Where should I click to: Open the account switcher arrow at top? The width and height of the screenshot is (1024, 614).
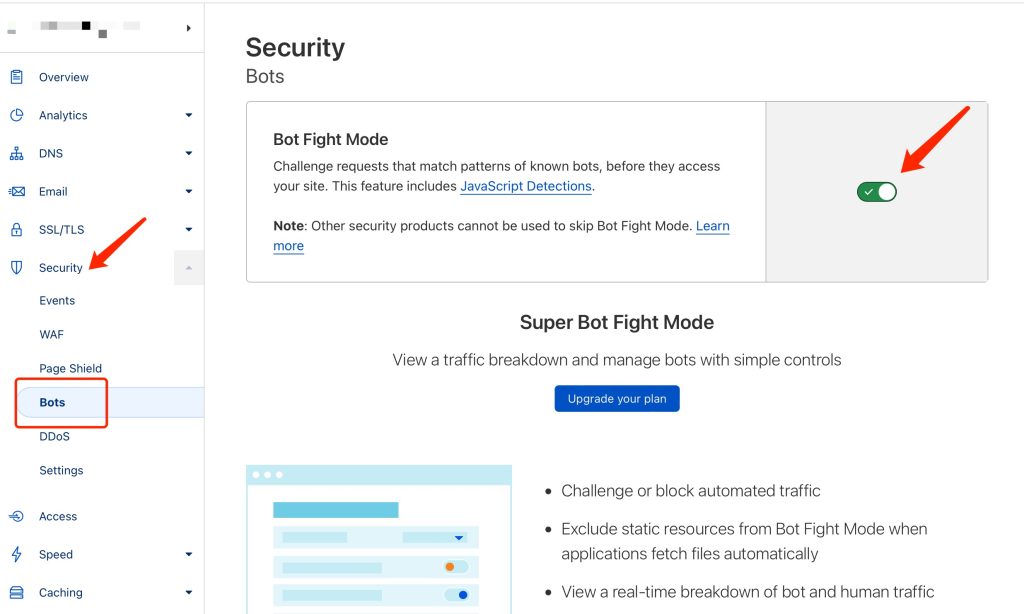(188, 28)
